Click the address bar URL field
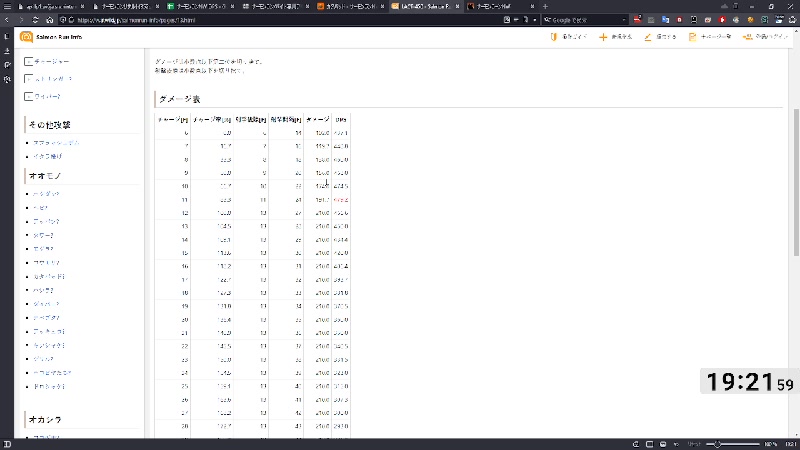800x450 pixels. point(250,19)
